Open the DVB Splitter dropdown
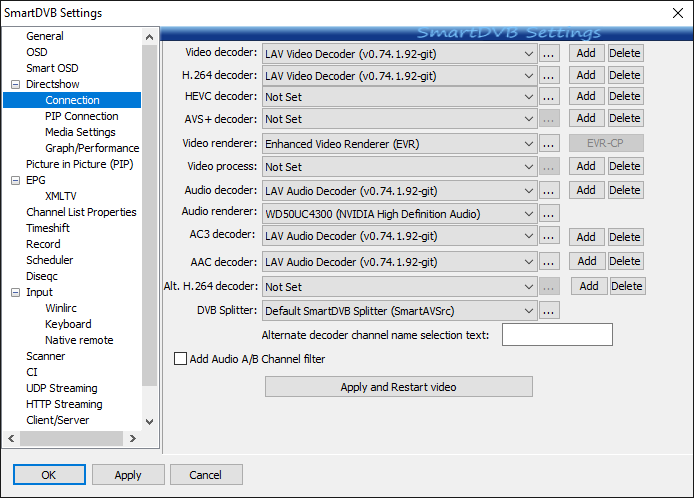Screen dimensions: 694x498 click(399, 311)
